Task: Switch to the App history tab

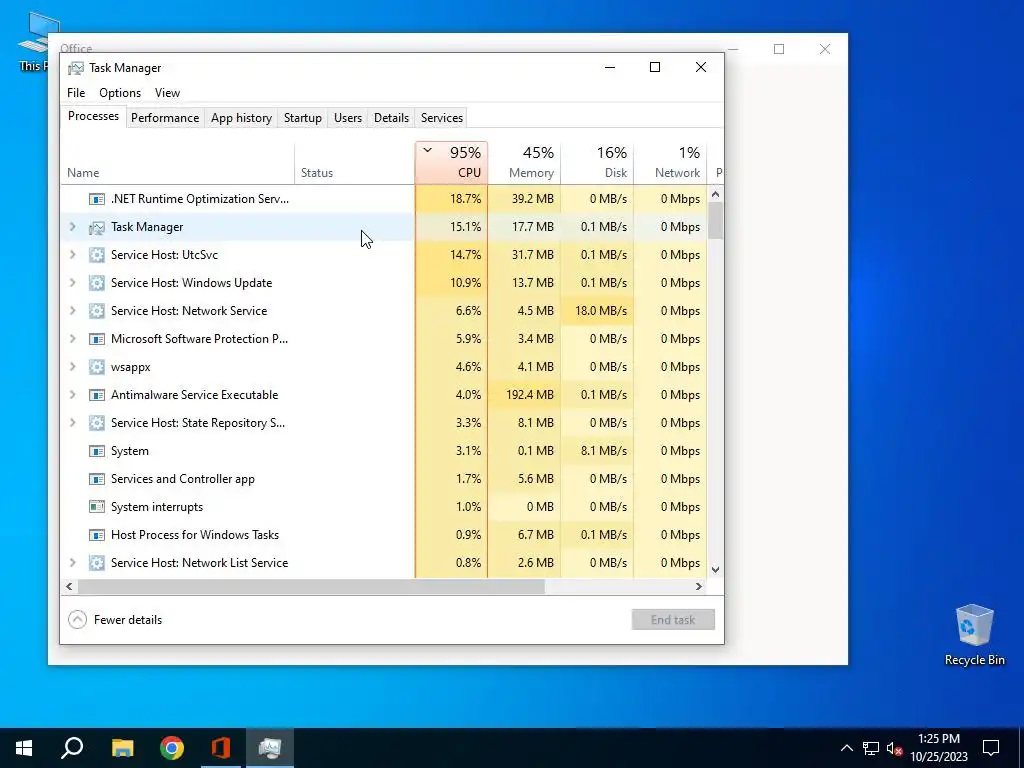Action: (x=241, y=118)
